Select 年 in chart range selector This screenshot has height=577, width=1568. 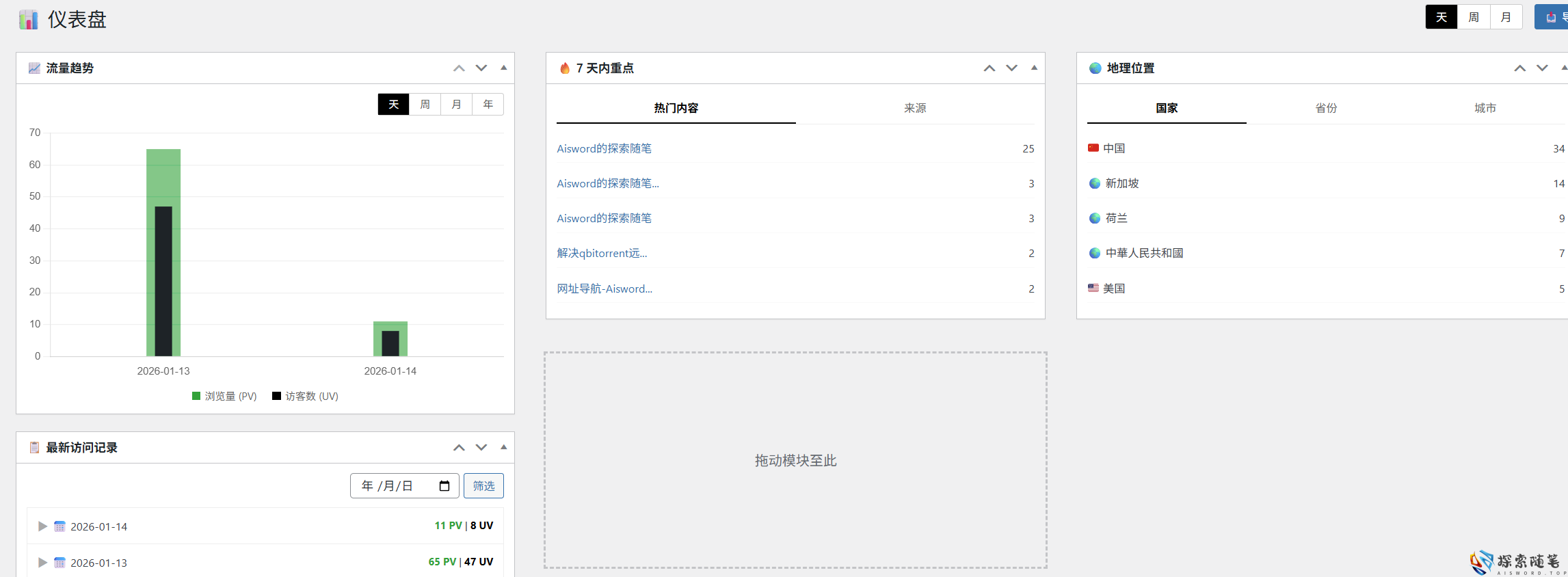(x=488, y=104)
